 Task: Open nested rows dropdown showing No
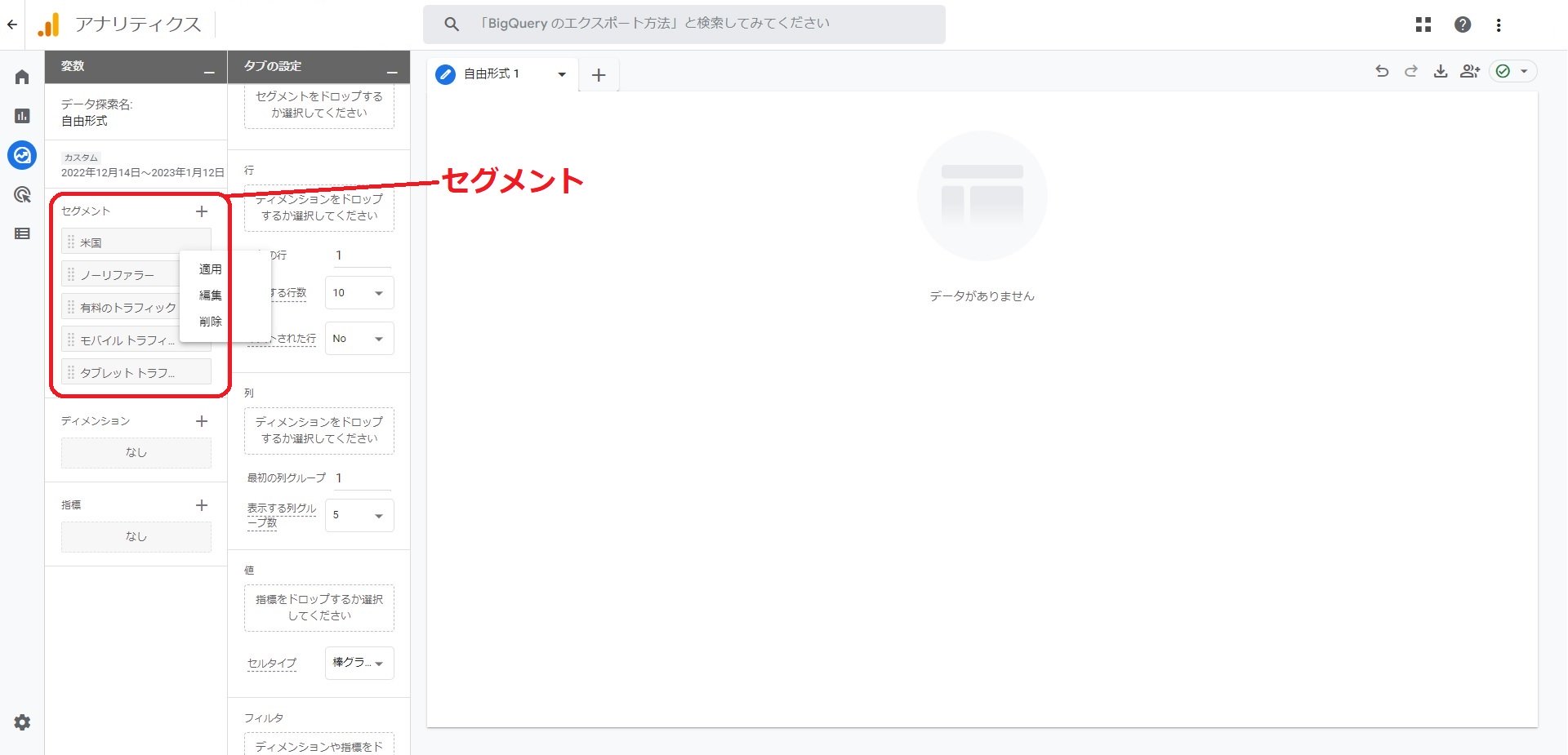[359, 339]
